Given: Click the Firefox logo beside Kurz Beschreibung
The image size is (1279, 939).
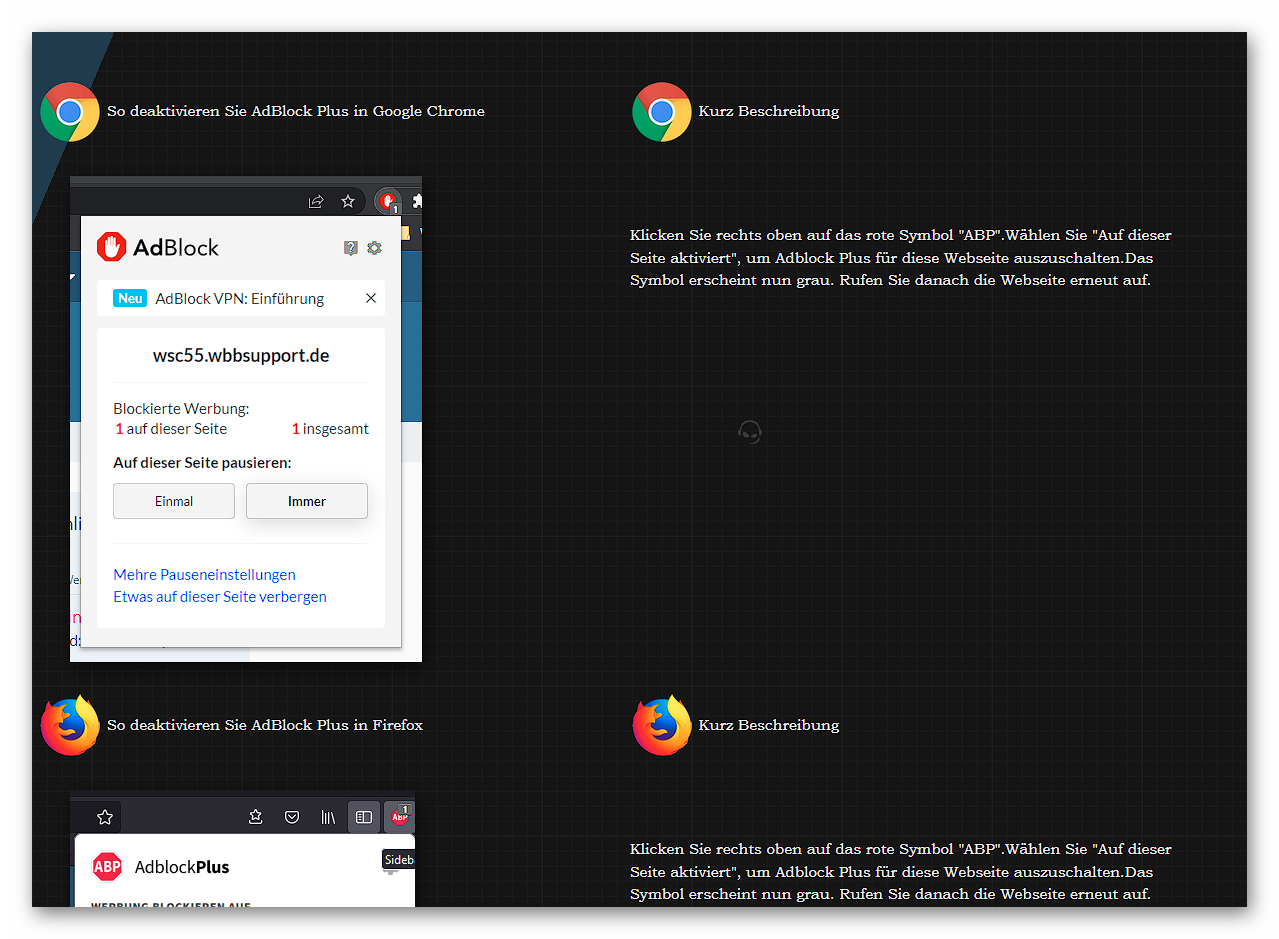Looking at the screenshot, I should 662,725.
